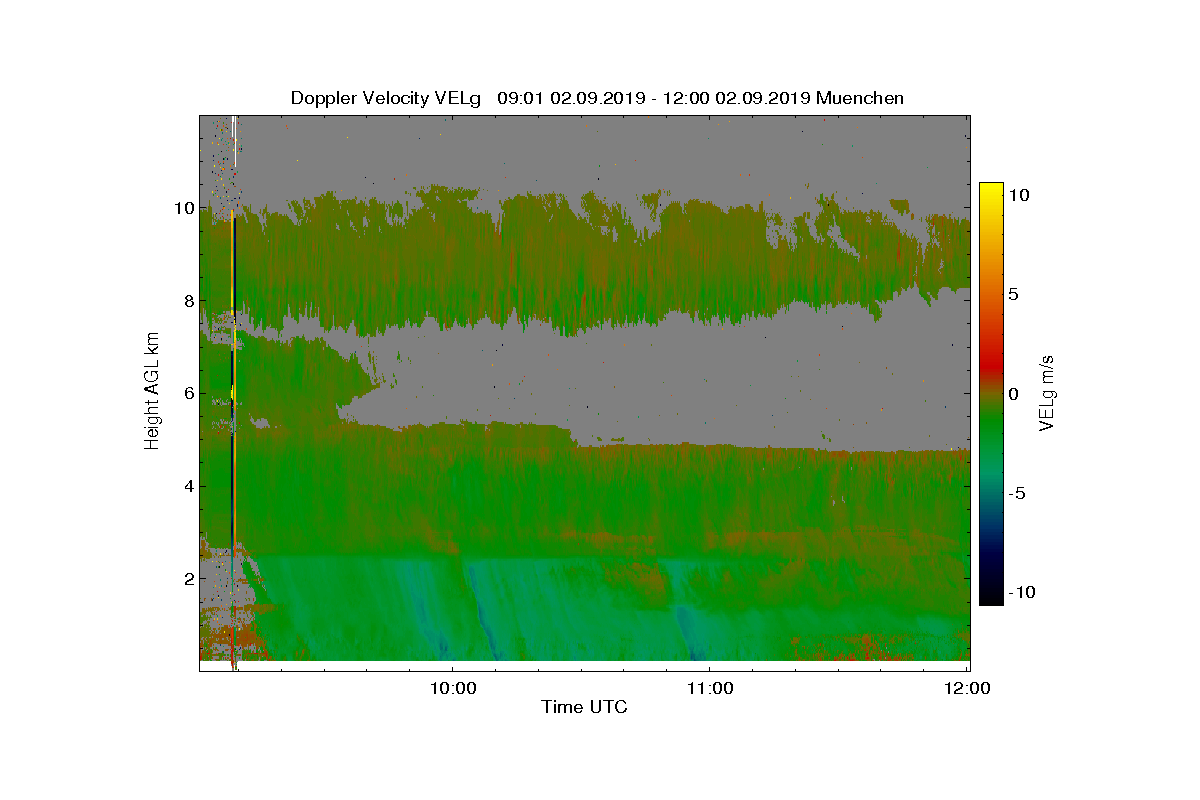Click the 'Time UTC' axis label
The height and width of the screenshot is (800, 1200).
[x=584, y=707]
